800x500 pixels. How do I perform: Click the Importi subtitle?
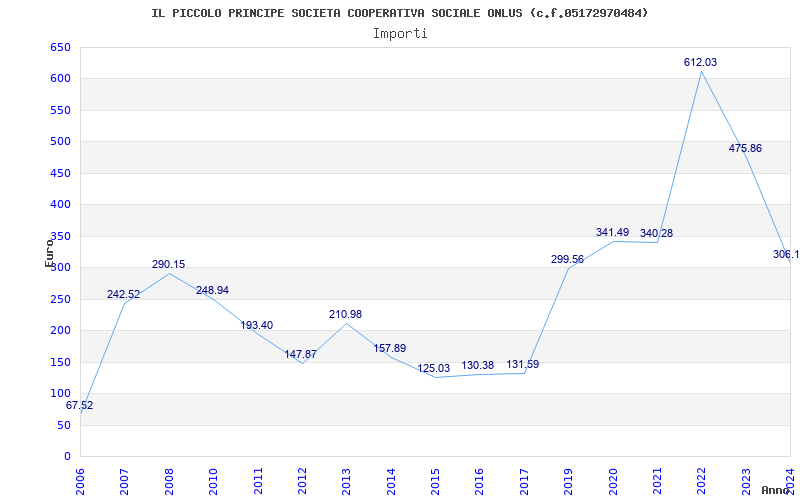click(400, 34)
